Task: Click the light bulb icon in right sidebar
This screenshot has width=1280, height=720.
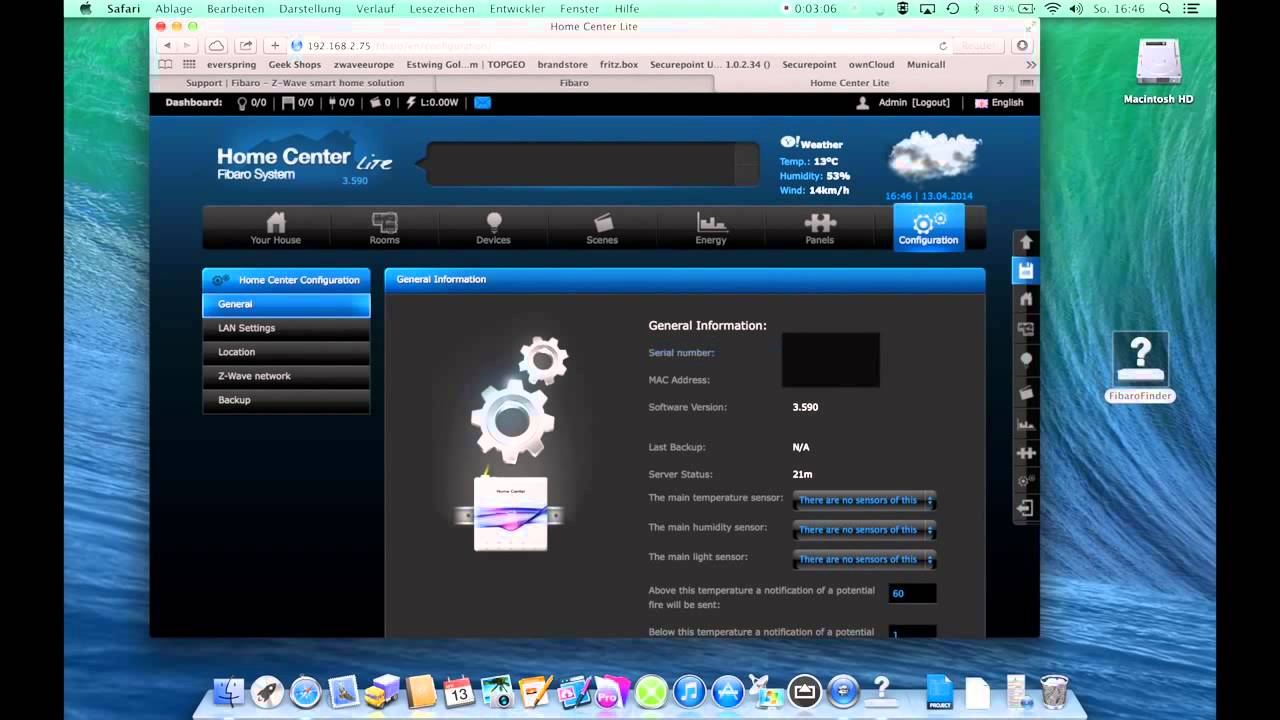Action: tap(1025, 360)
